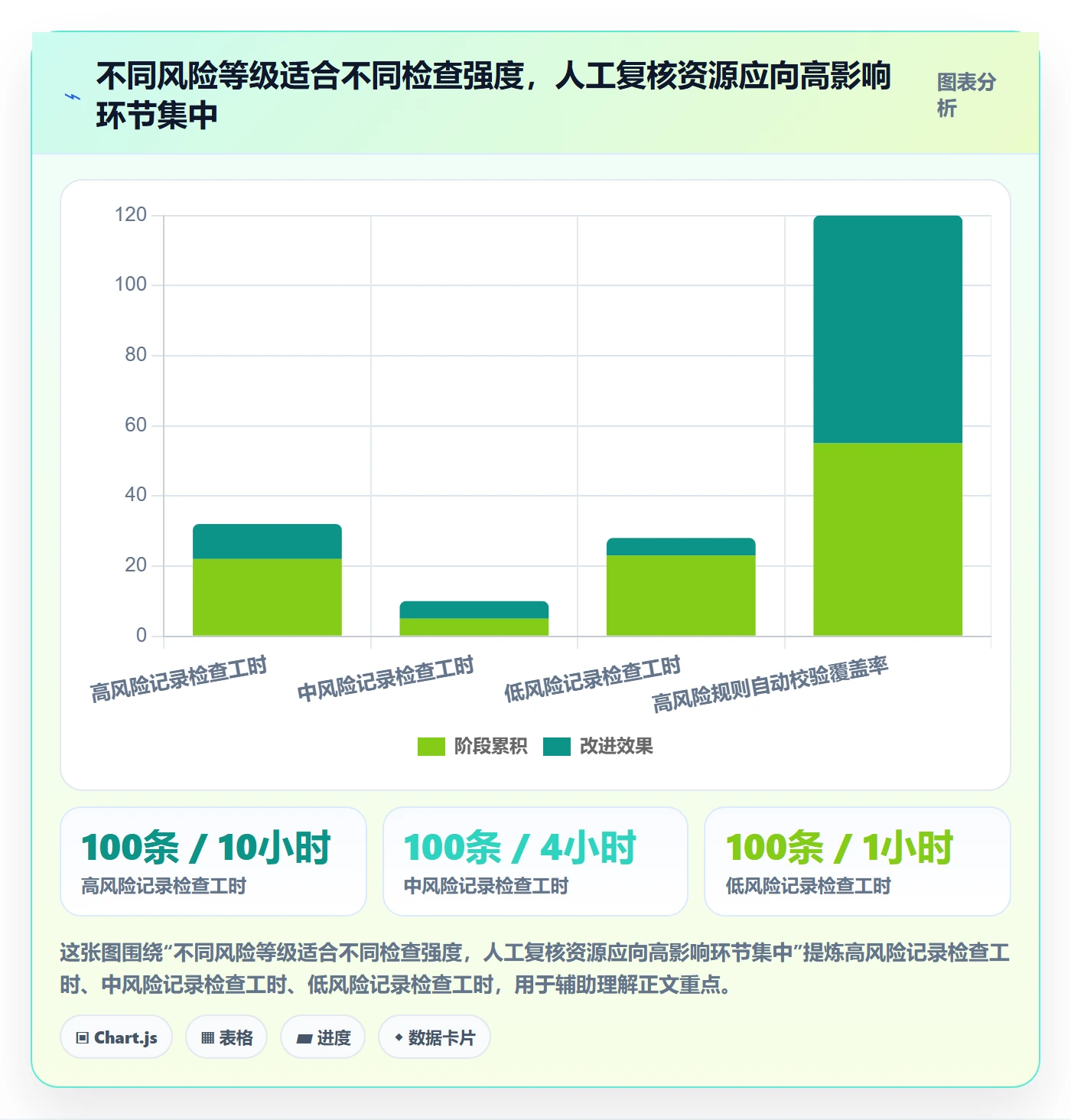Click the 表格 chip grid icon
Screen dimensions: 1071x1120
(x=207, y=1038)
